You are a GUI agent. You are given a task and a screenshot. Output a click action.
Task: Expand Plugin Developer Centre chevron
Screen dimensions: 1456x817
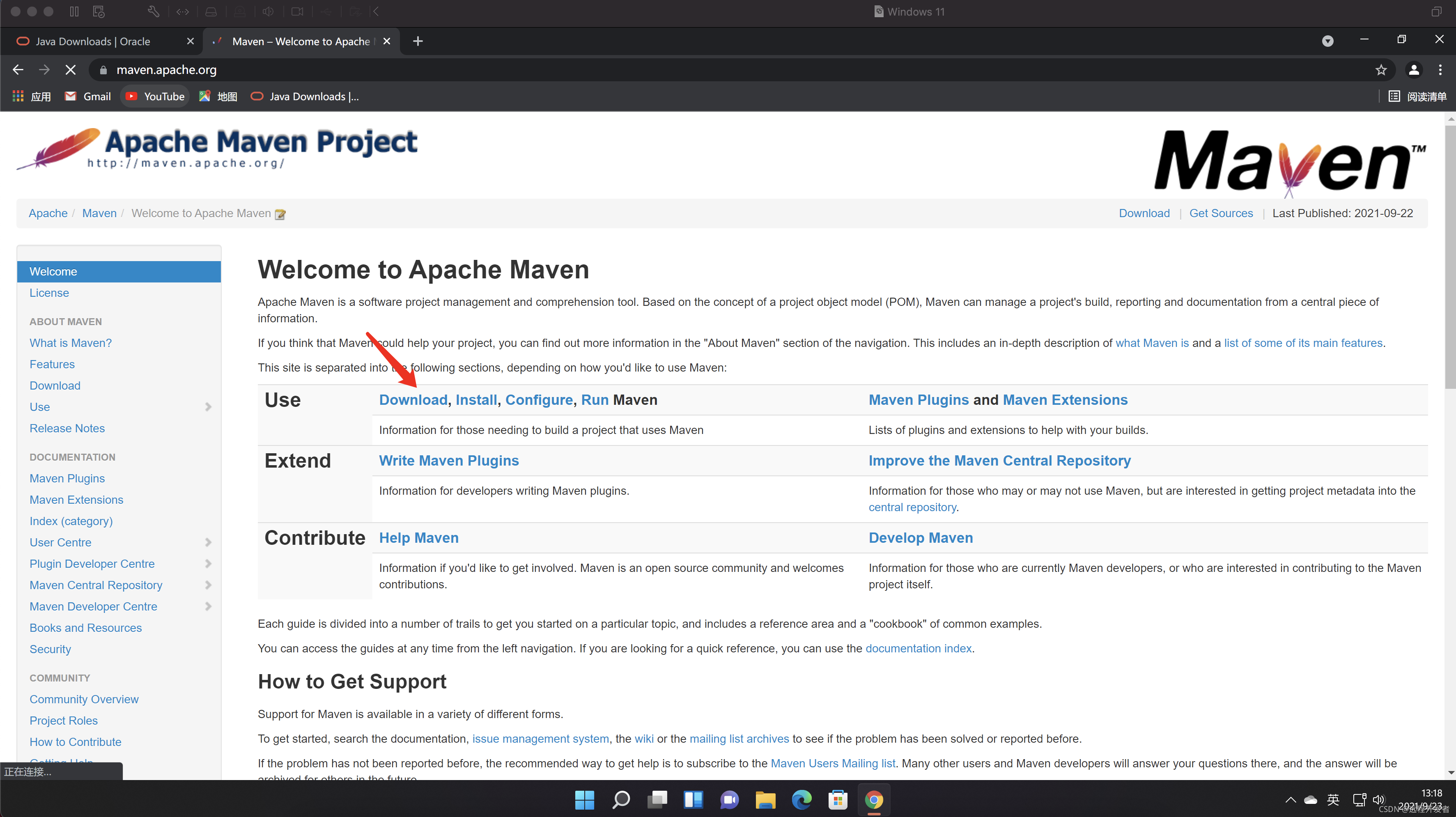point(208,564)
